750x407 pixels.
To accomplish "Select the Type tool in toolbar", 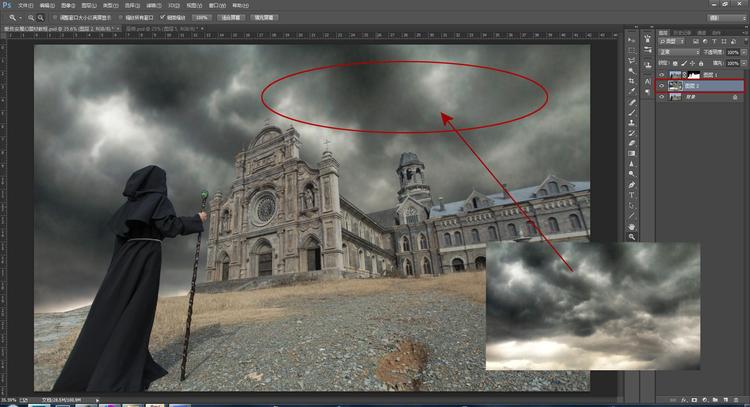I will [x=632, y=195].
